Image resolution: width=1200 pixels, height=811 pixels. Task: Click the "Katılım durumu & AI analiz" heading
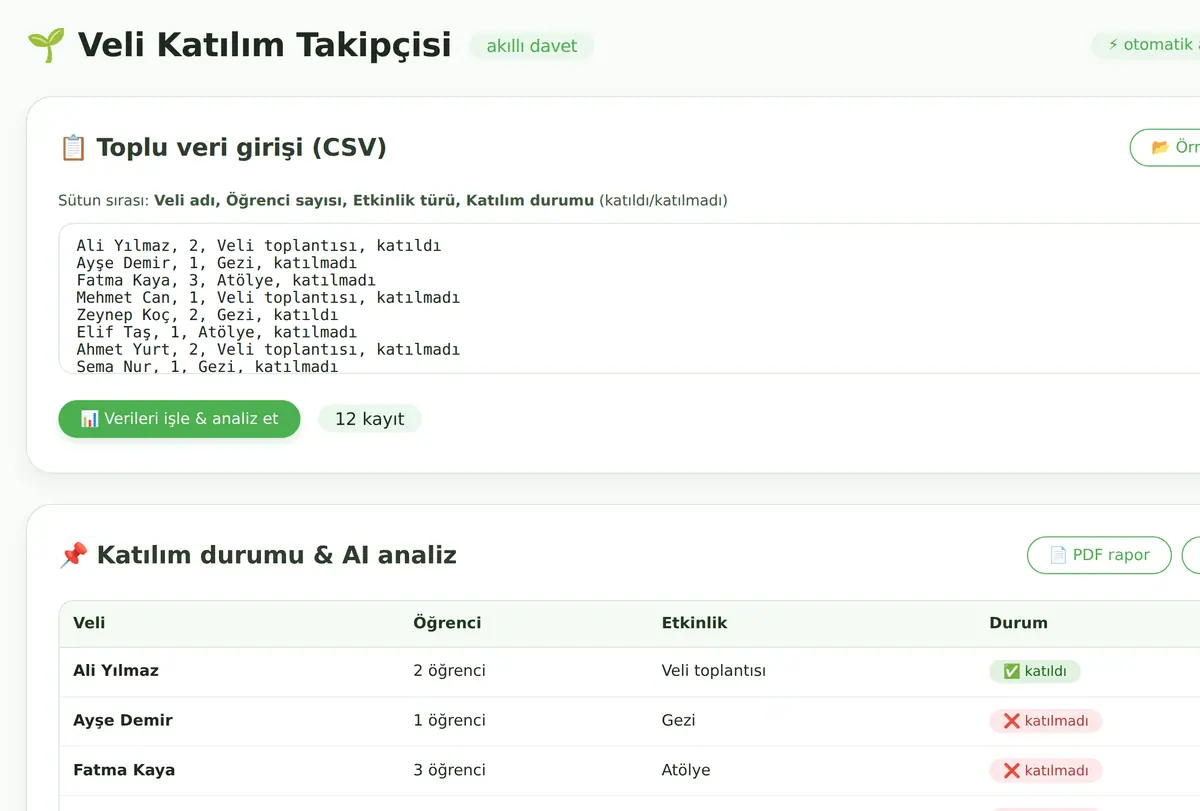click(x=277, y=555)
